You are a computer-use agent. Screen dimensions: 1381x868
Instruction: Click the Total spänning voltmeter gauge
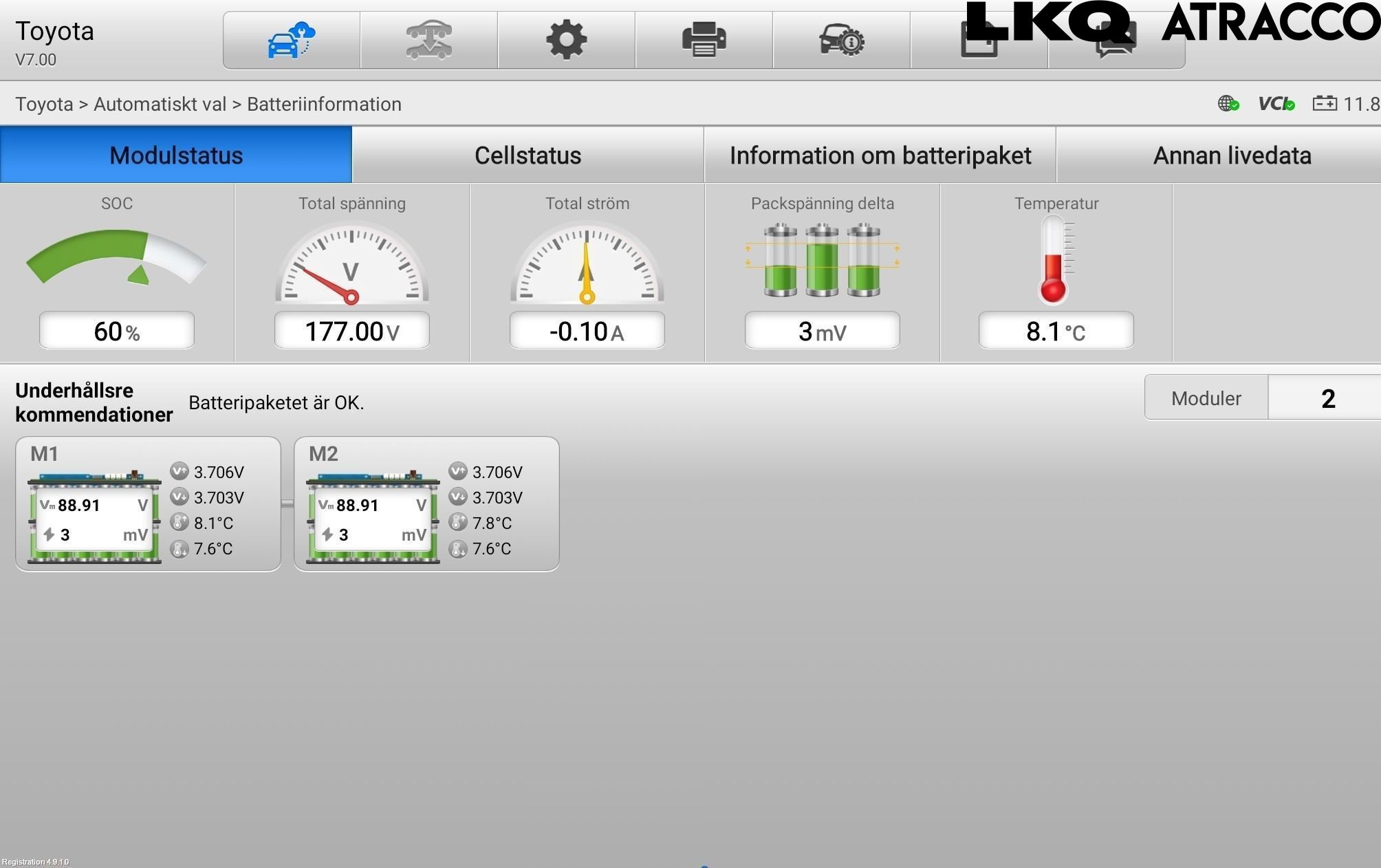(x=351, y=265)
